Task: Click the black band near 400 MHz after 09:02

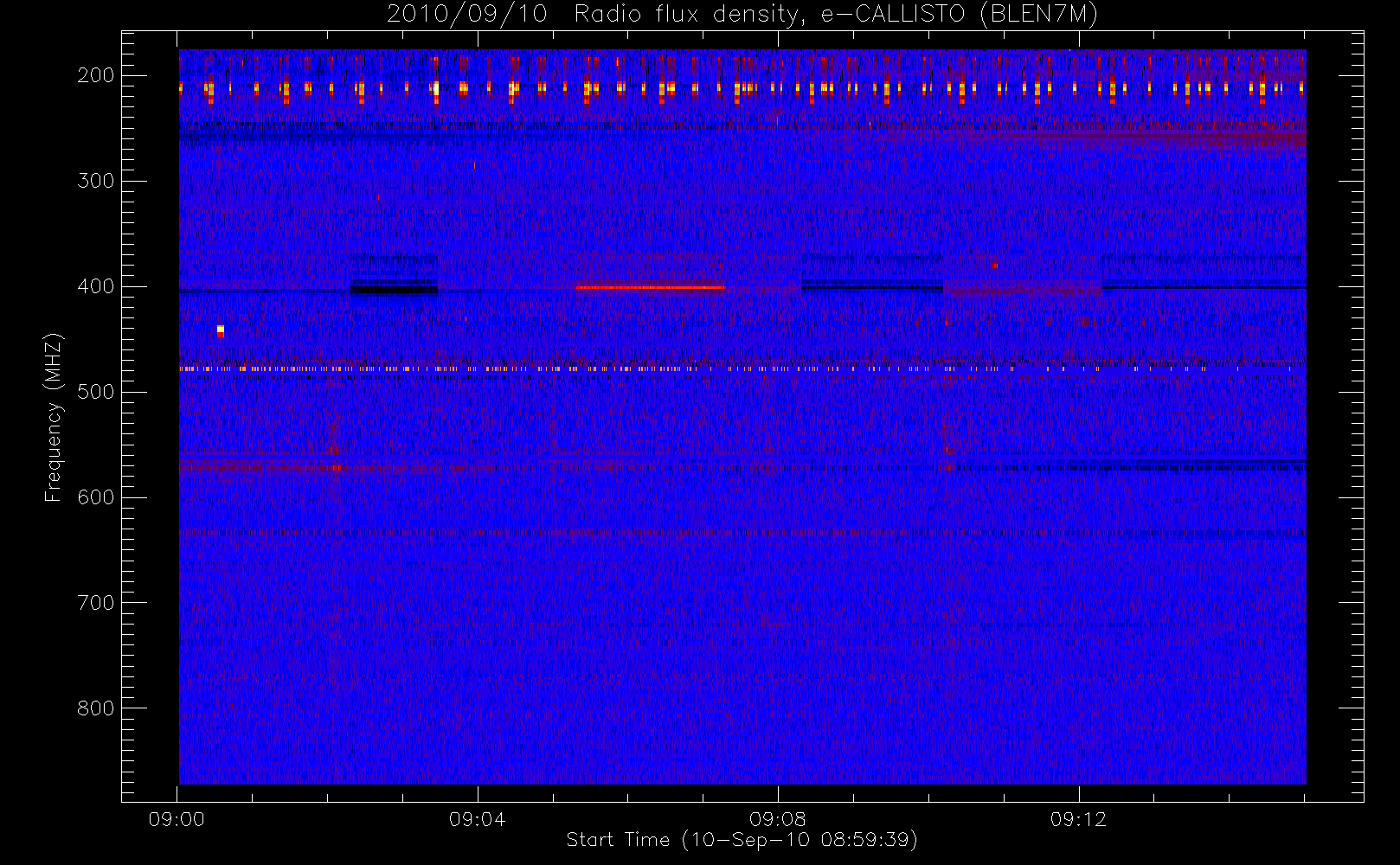Action: pyautogui.click(x=394, y=289)
